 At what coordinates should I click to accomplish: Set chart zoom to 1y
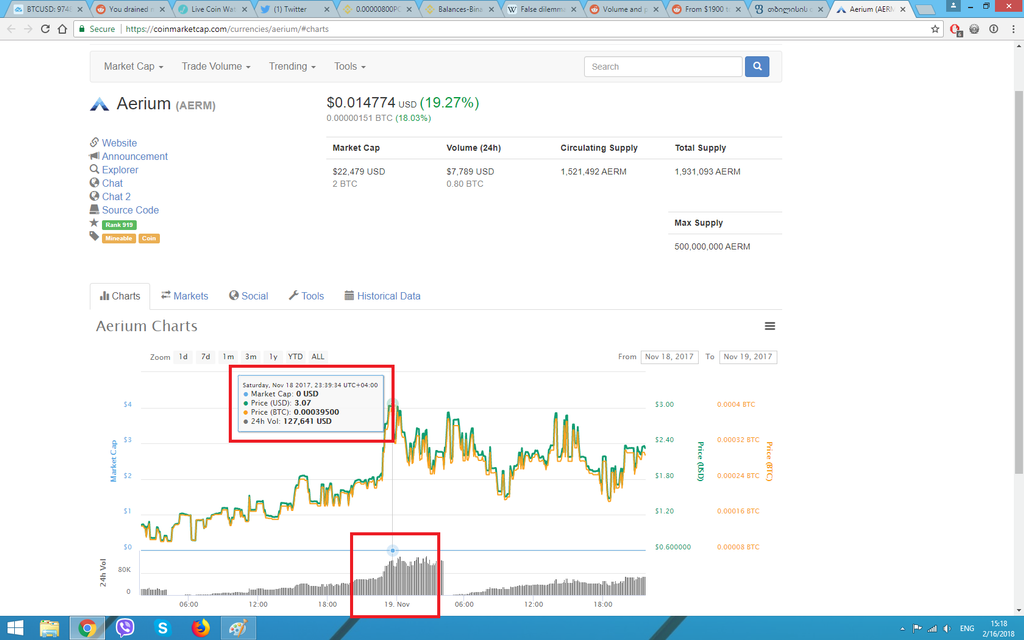[x=273, y=357]
